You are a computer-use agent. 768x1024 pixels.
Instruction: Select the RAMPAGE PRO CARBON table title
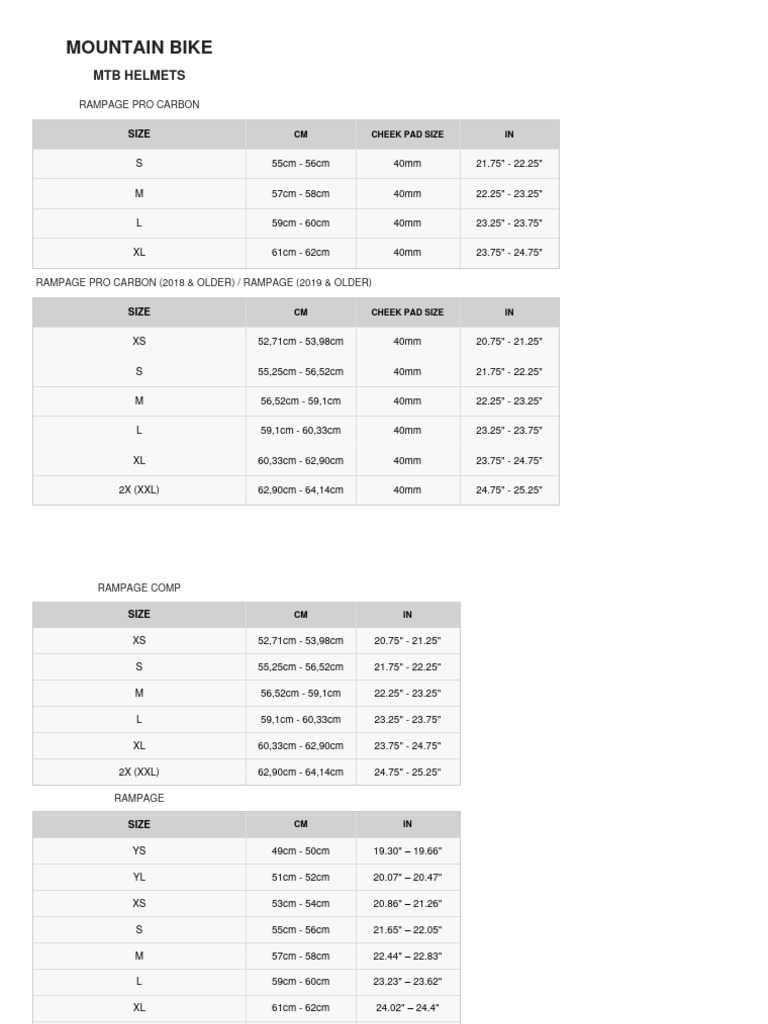tap(139, 104)
